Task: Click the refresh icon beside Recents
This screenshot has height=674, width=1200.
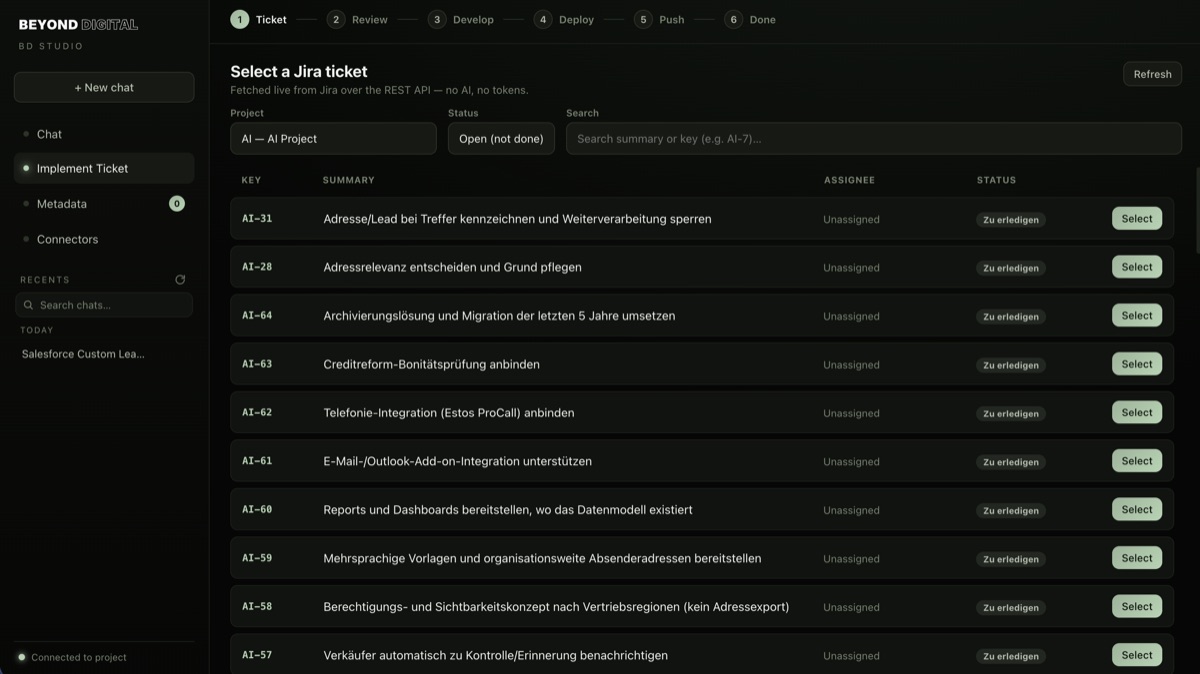Action: 180,280
